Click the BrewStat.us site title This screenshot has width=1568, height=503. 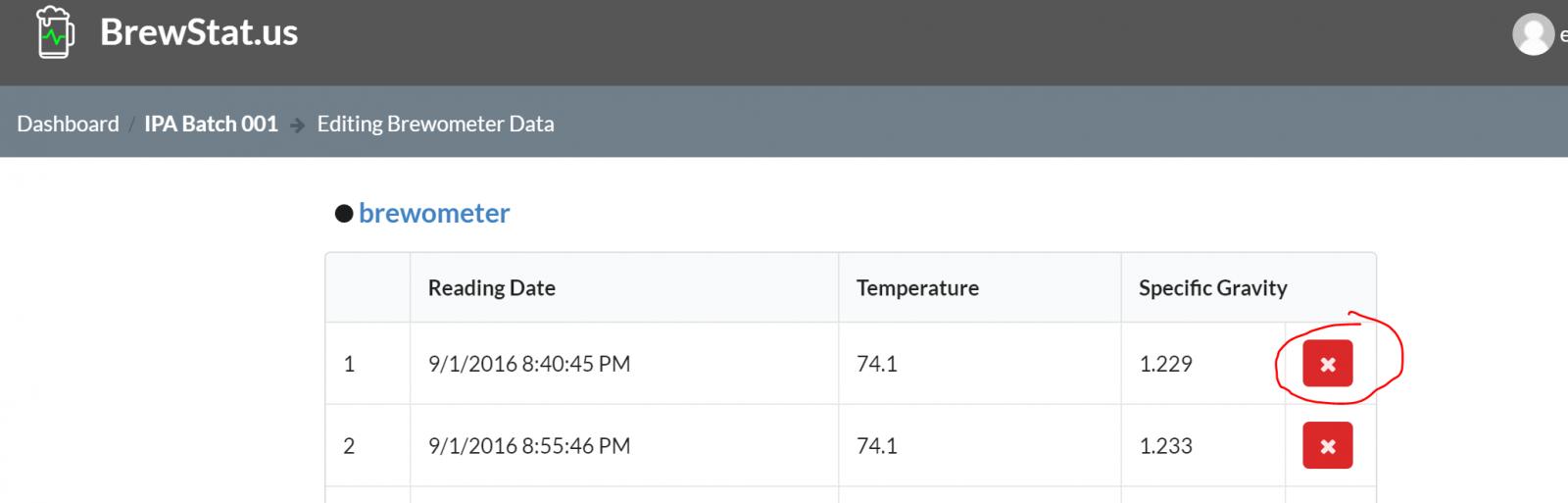click(x=199, y=32)
